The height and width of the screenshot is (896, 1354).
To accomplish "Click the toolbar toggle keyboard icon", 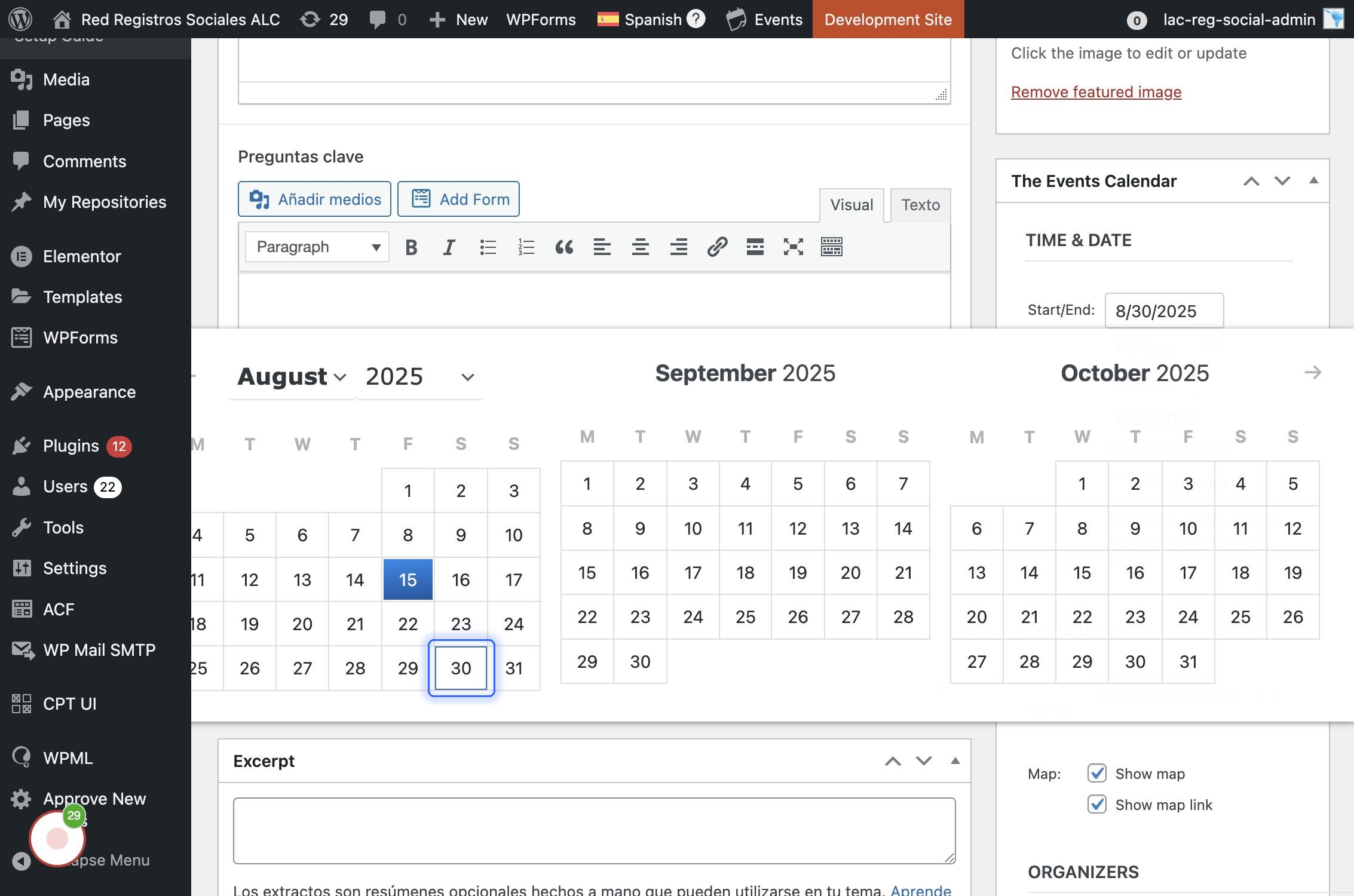I will (831, 247).
